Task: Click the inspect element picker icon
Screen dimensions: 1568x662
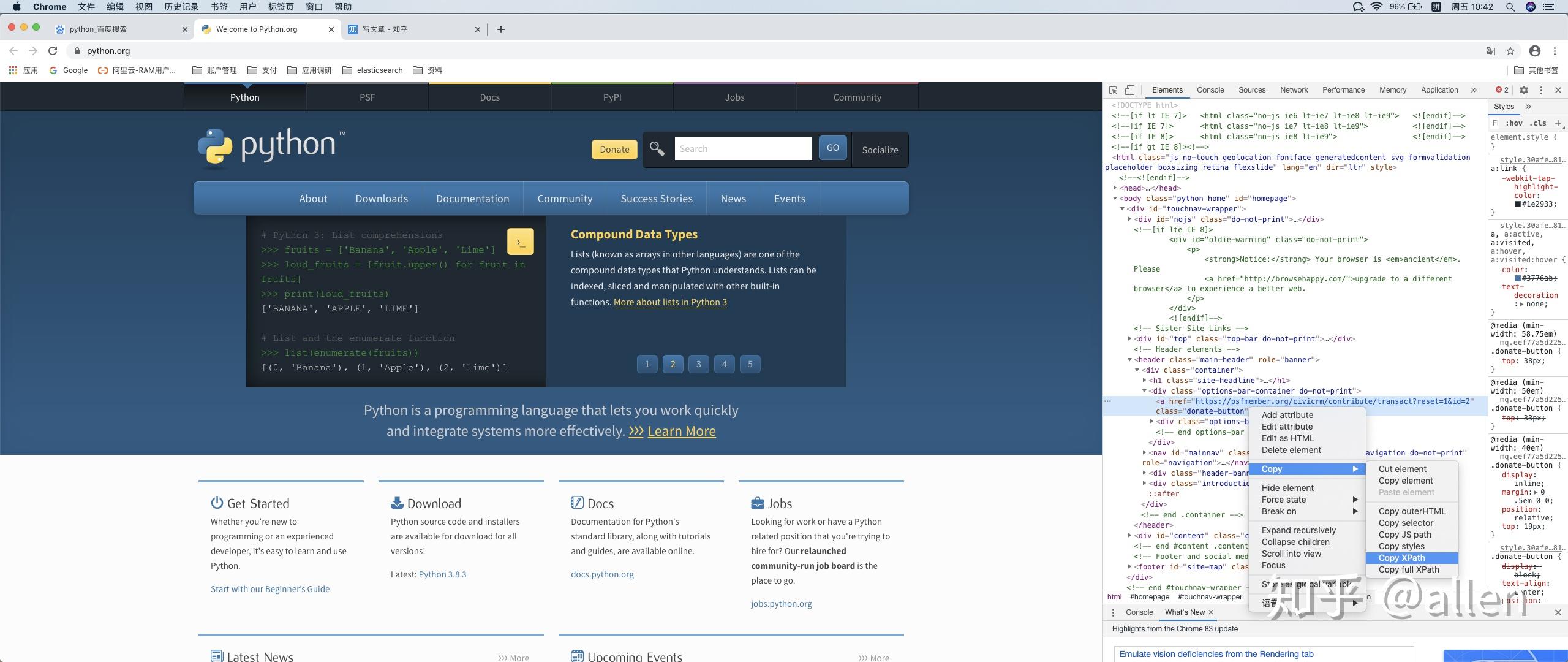Action: [1113, 90]
